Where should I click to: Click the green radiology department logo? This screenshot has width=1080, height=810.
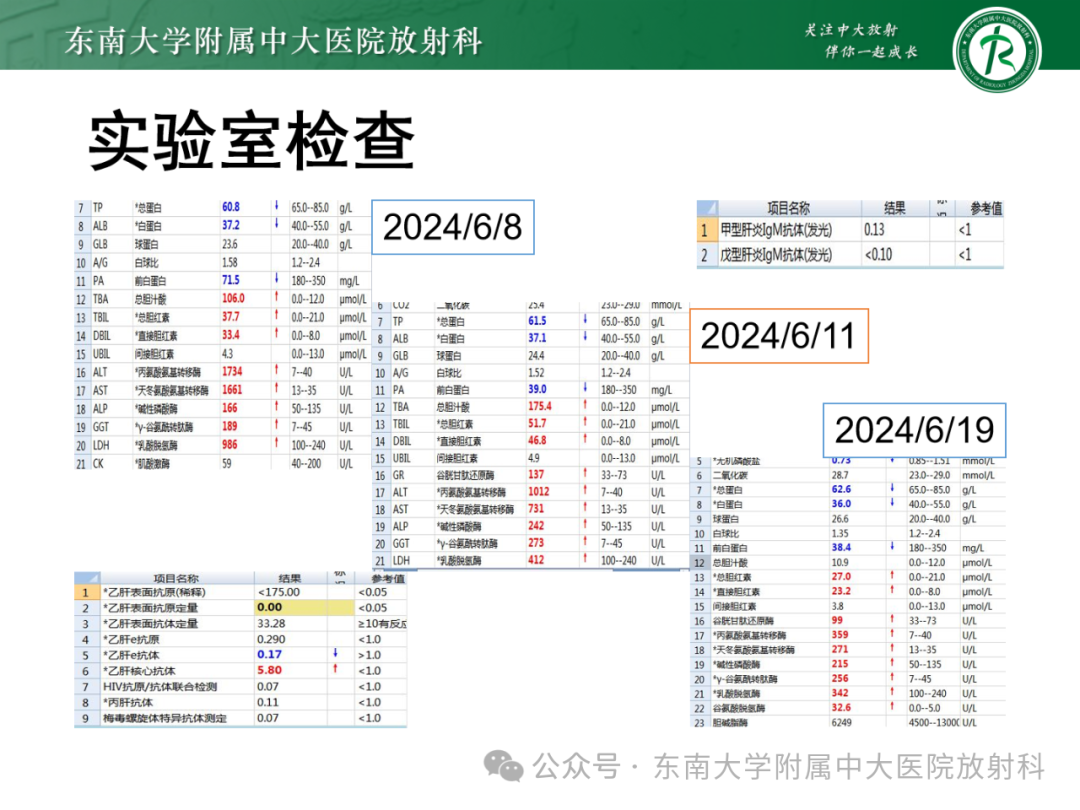996,50
